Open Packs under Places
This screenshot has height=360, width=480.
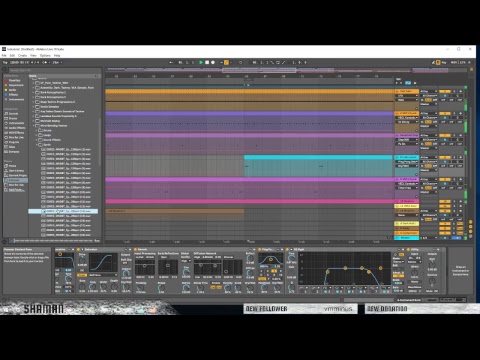[12, 166]
